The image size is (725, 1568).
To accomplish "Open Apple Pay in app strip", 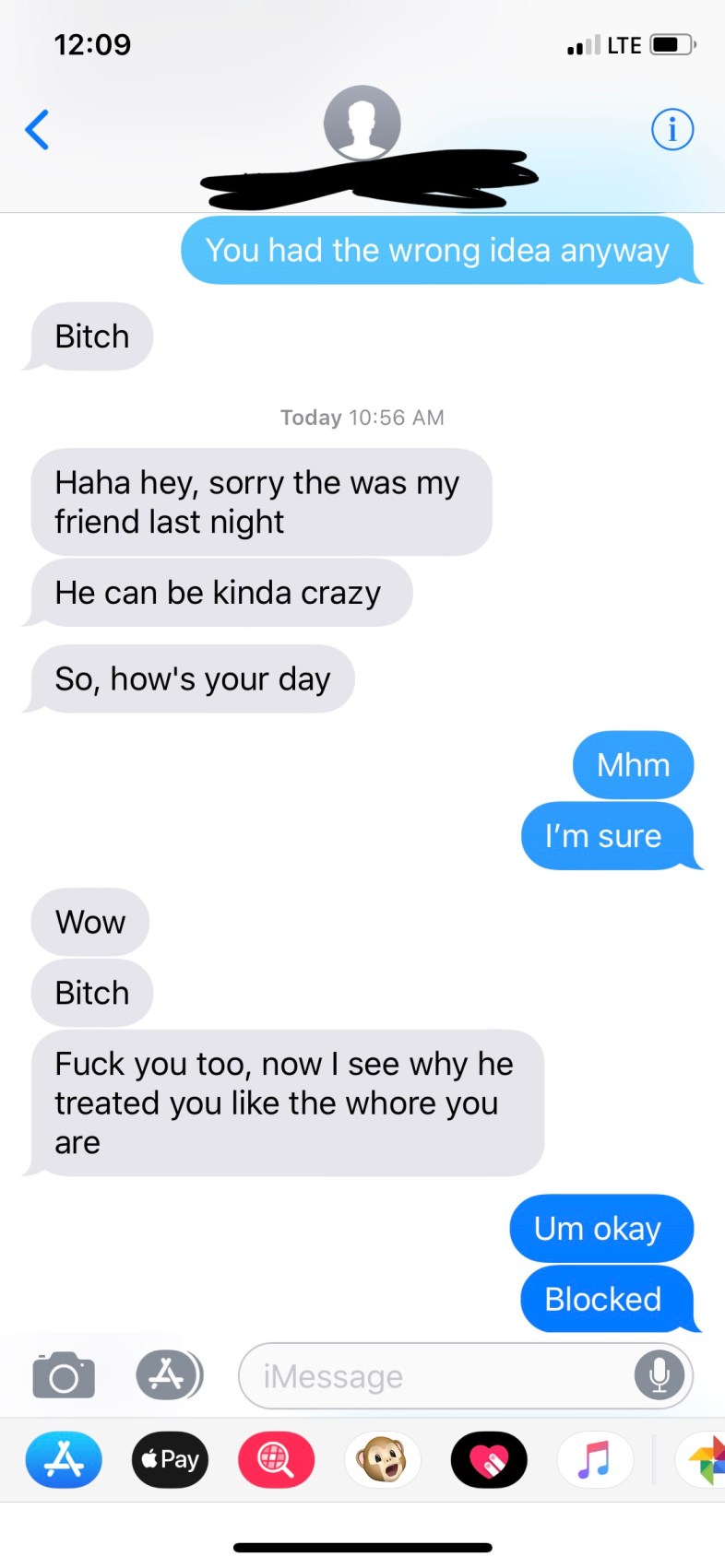I will (x=170, y=1459).
